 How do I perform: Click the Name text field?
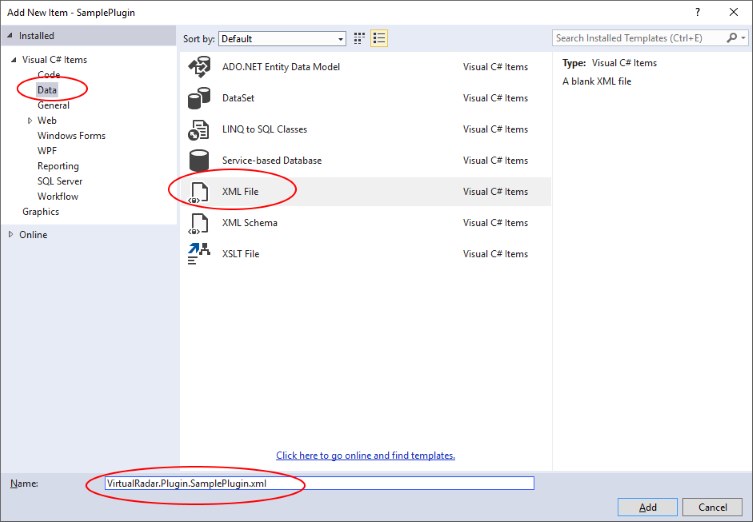pos(318,483)
